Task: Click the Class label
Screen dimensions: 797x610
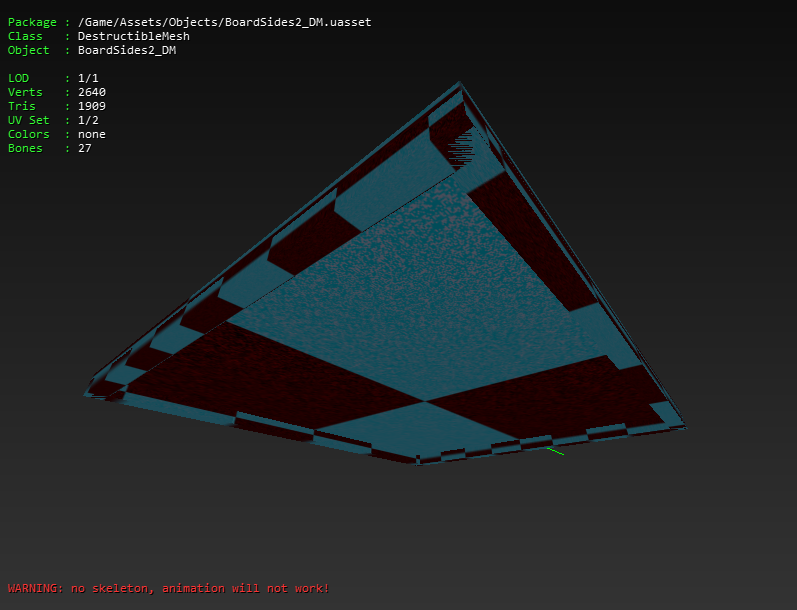Action: pos(25,36)
